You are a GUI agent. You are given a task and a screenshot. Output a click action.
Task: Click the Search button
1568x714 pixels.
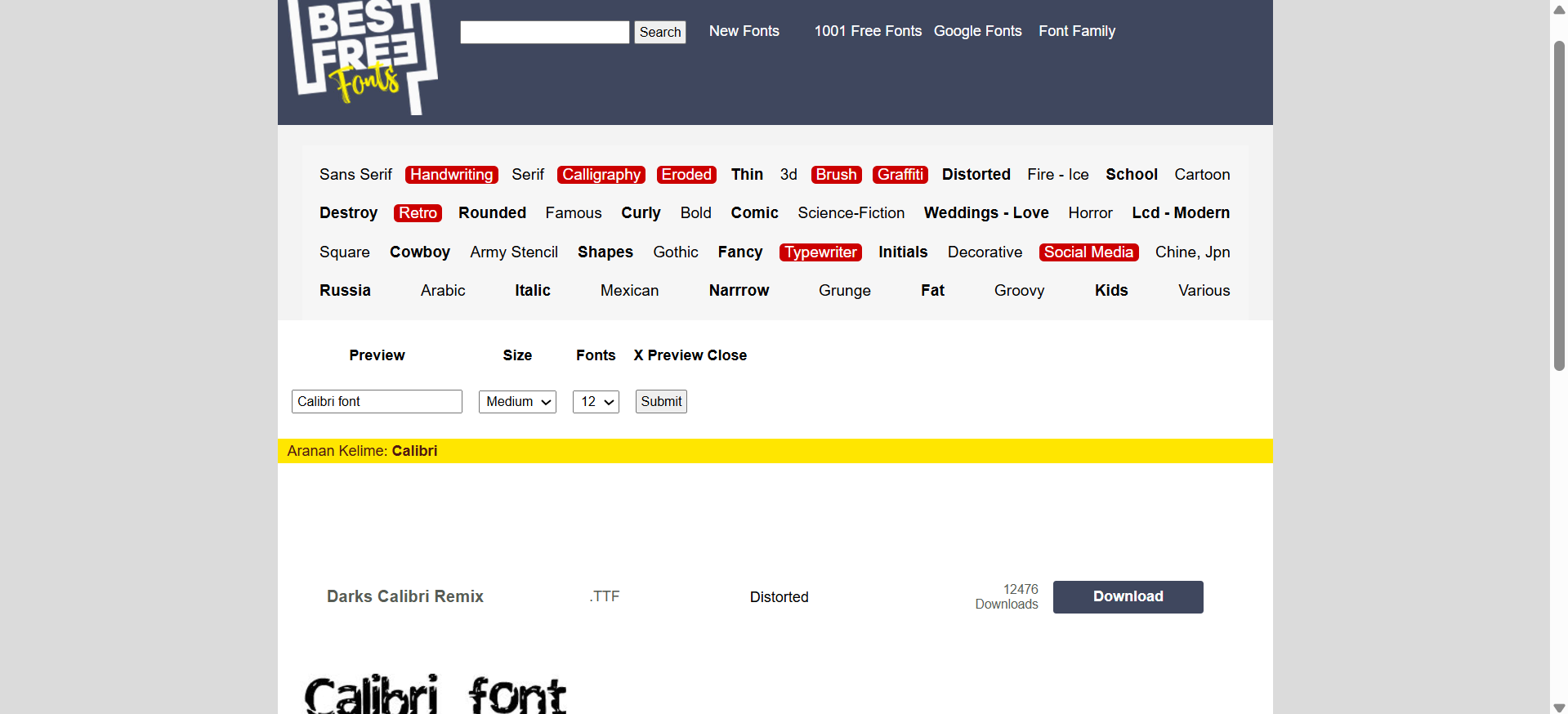pyautogui.click(x=660, y=32)
